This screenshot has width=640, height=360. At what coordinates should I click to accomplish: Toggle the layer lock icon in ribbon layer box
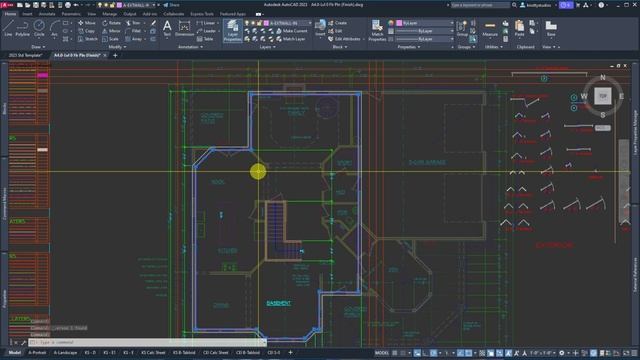(259, 23)
